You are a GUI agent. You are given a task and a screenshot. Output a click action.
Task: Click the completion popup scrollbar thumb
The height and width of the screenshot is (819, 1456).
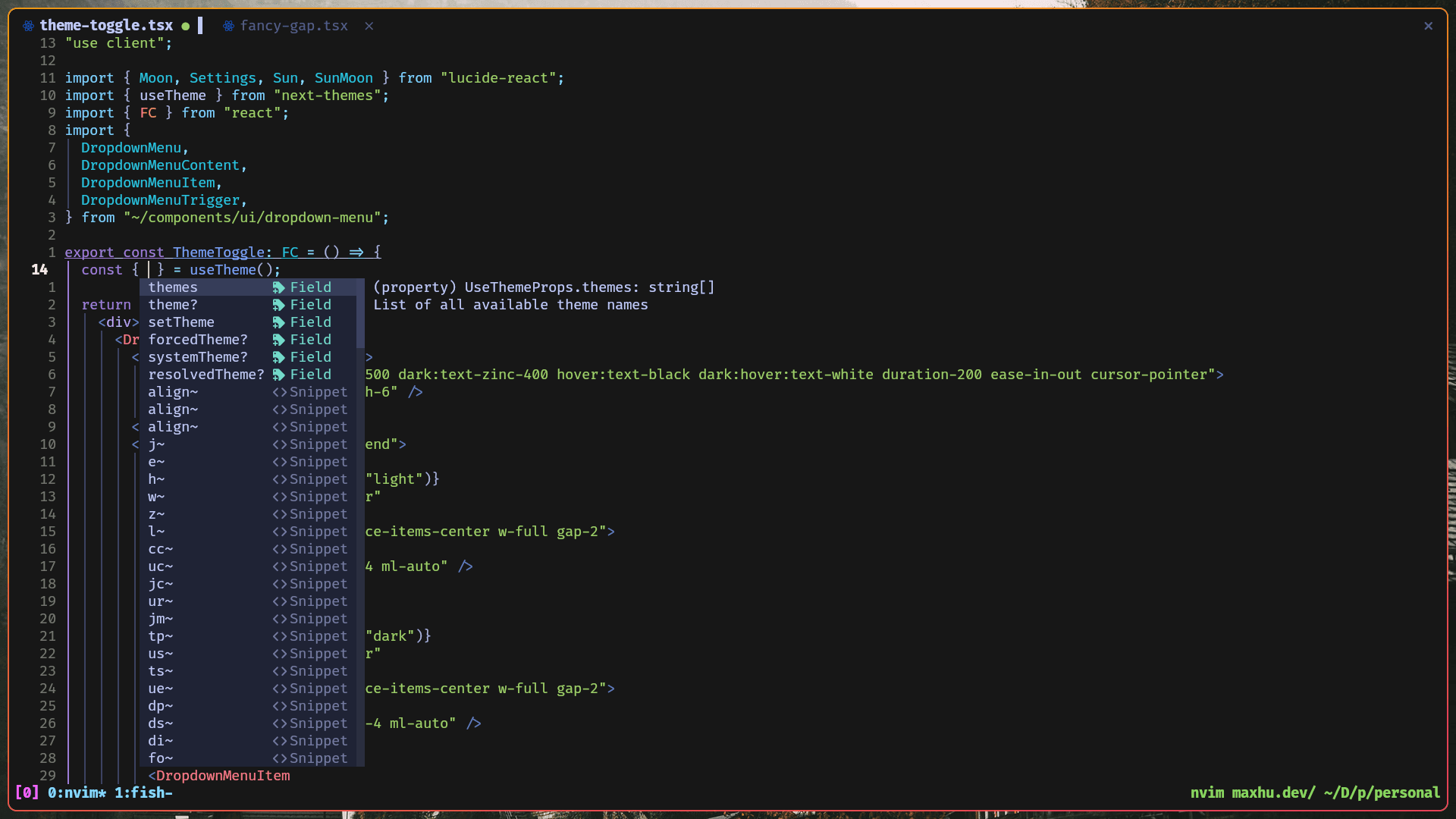[360, 312]
